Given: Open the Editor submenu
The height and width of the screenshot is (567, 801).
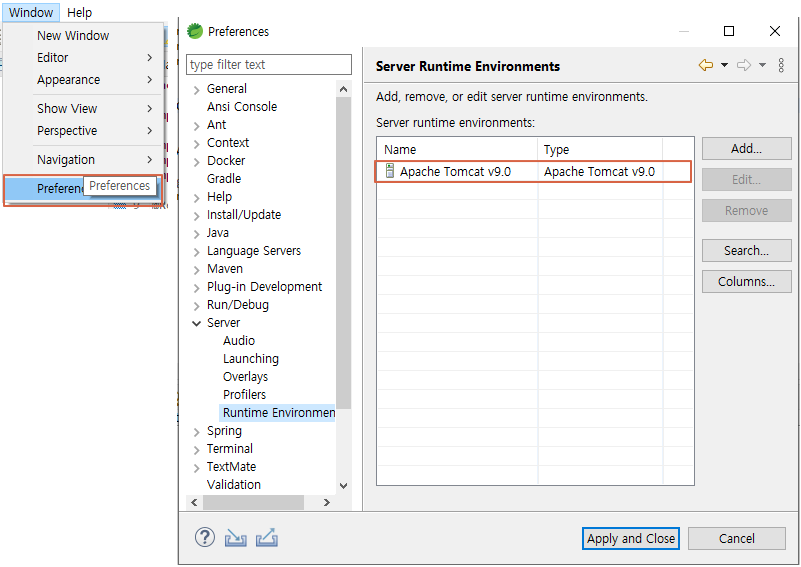Looking at the screenshot, I should click(83, 57).
